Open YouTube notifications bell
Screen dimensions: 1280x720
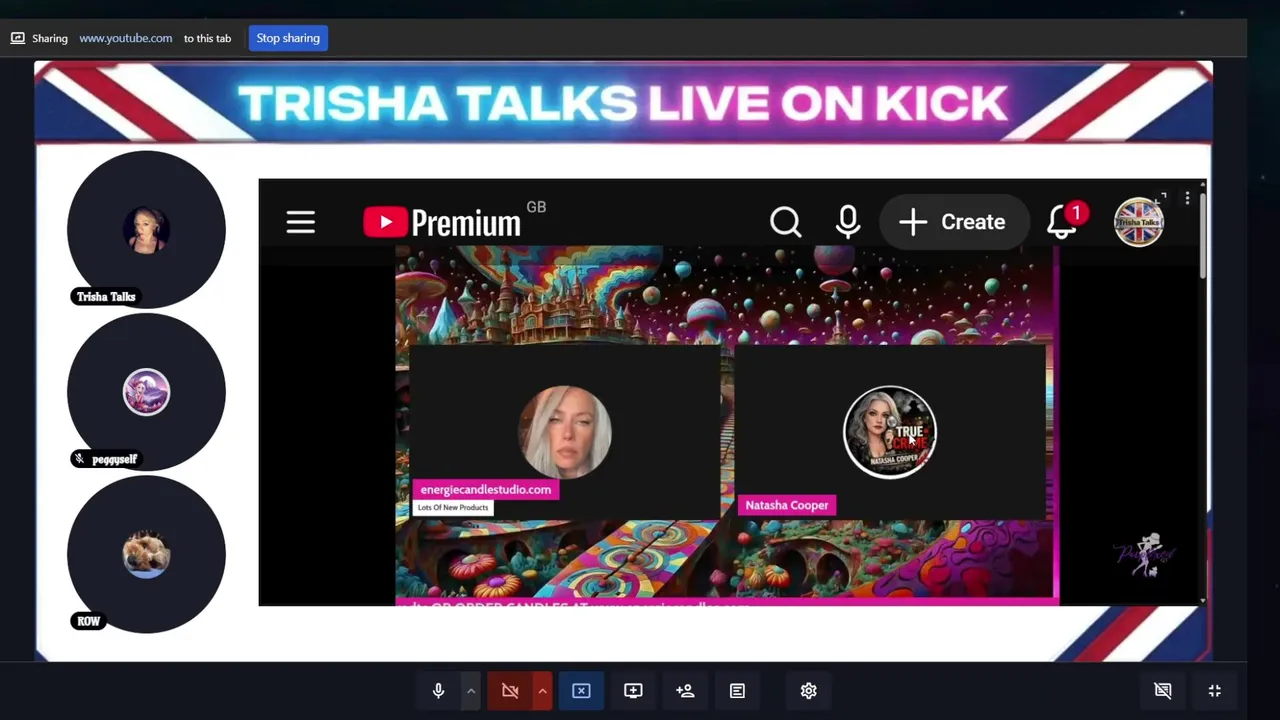[x=1063, y=222]
